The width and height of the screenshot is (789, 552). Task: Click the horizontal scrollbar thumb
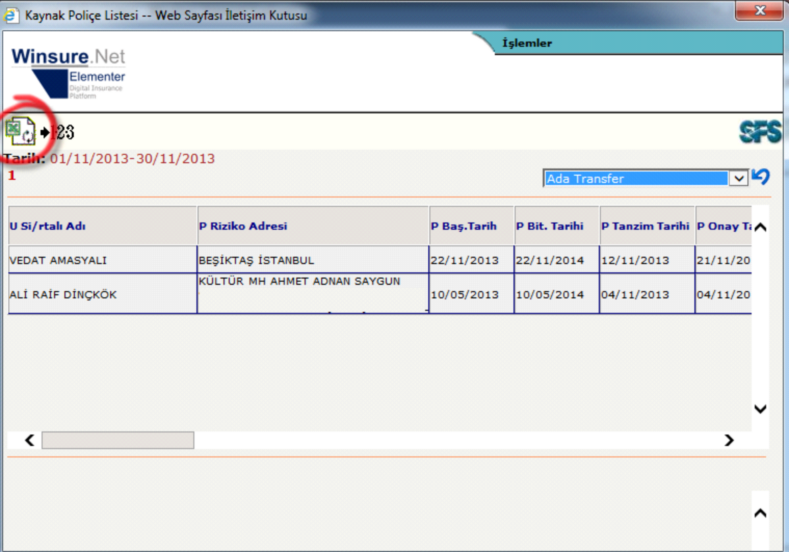pyautogui.click(x=117, y=440)
